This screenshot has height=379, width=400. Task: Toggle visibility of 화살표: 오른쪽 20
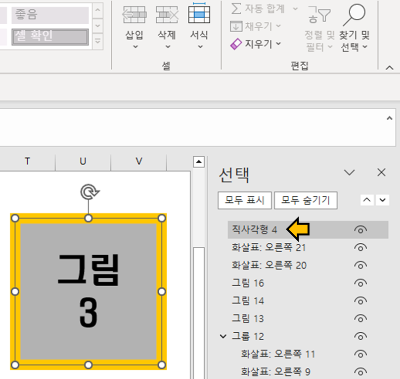pos(361,265)
